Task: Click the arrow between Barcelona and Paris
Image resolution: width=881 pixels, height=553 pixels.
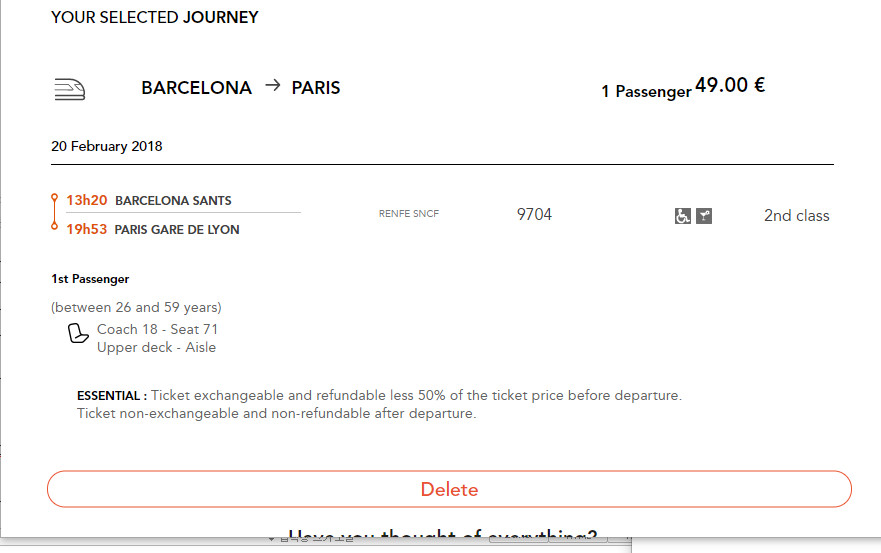Action: coord(272,87)
